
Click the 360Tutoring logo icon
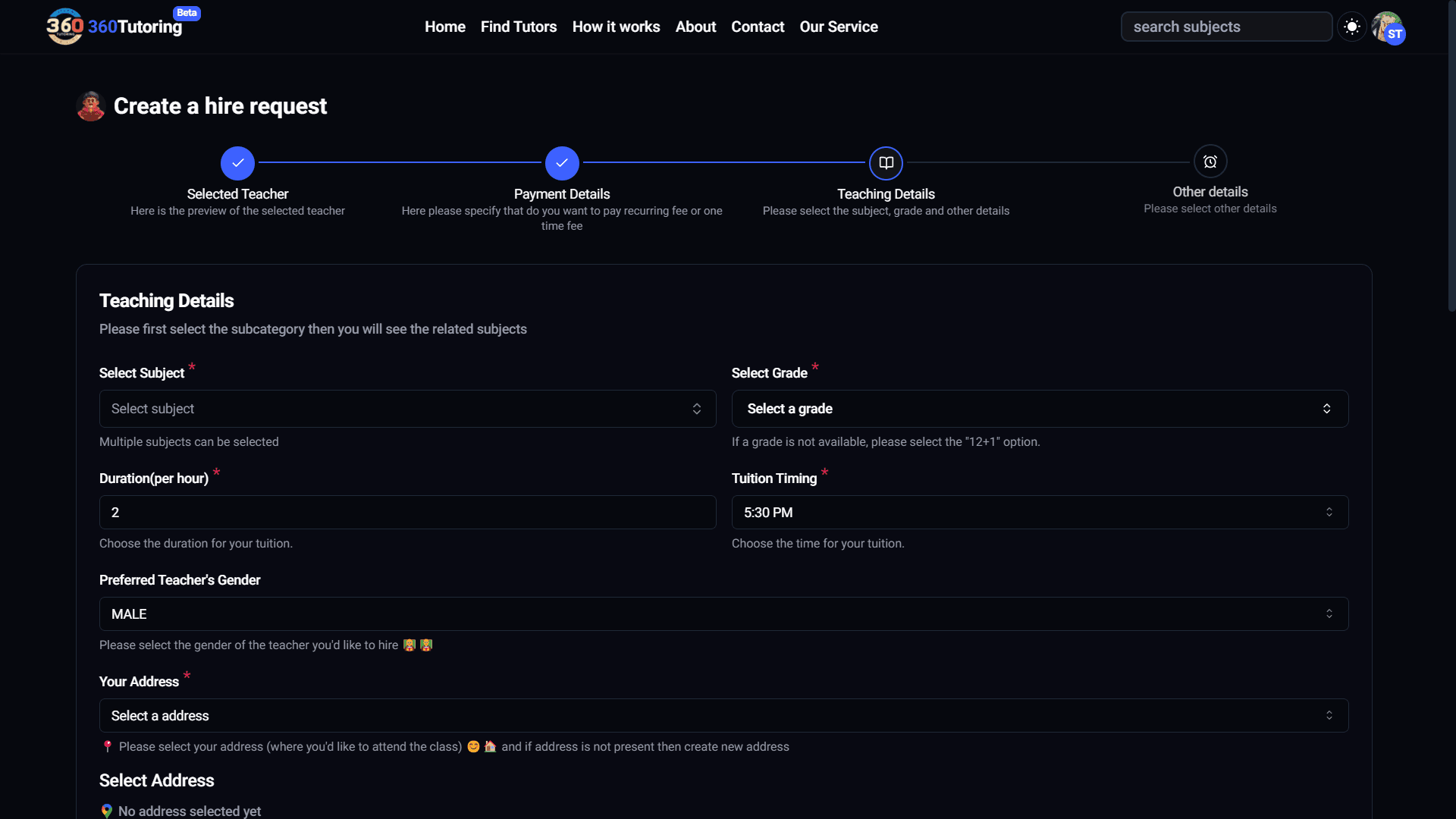(65, 27)
